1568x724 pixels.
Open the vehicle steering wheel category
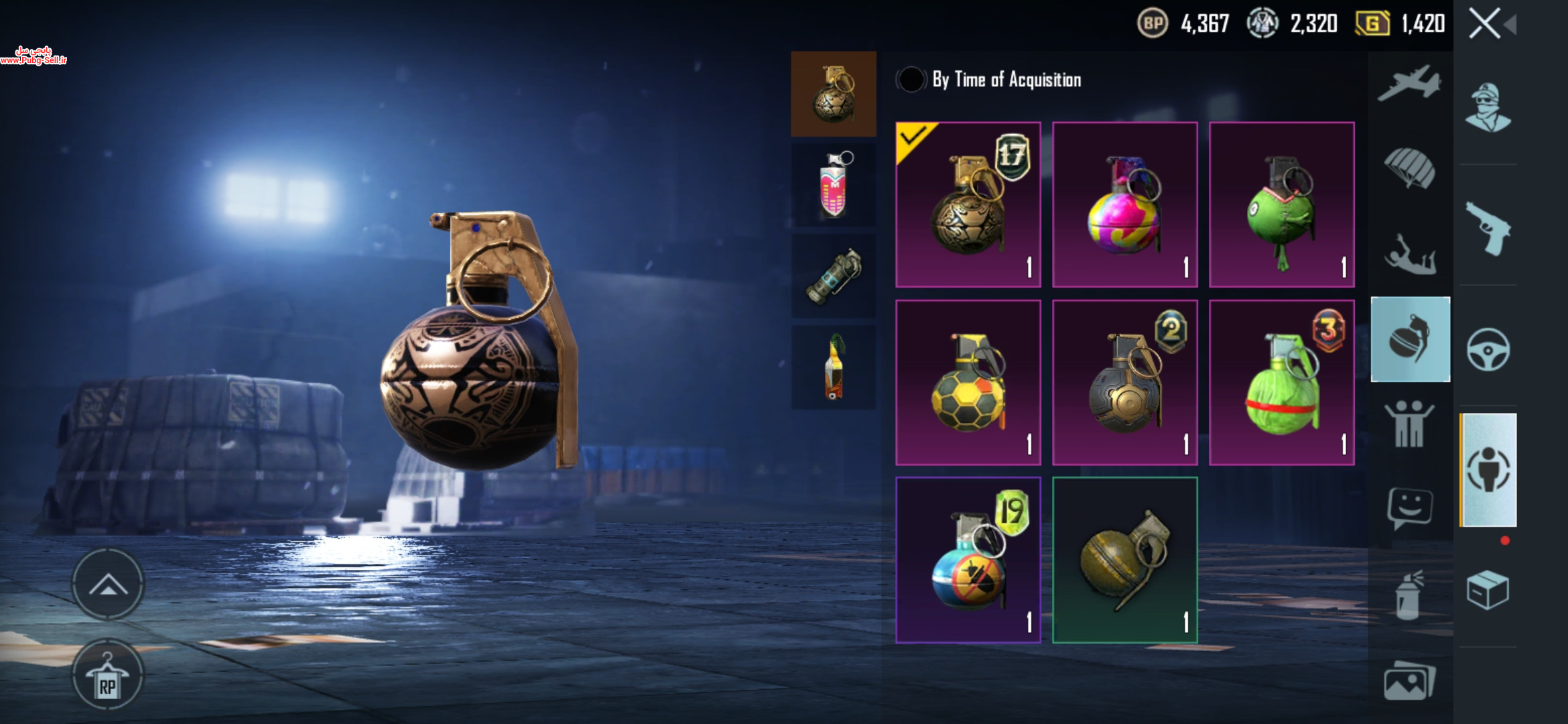coord(1488,349)
